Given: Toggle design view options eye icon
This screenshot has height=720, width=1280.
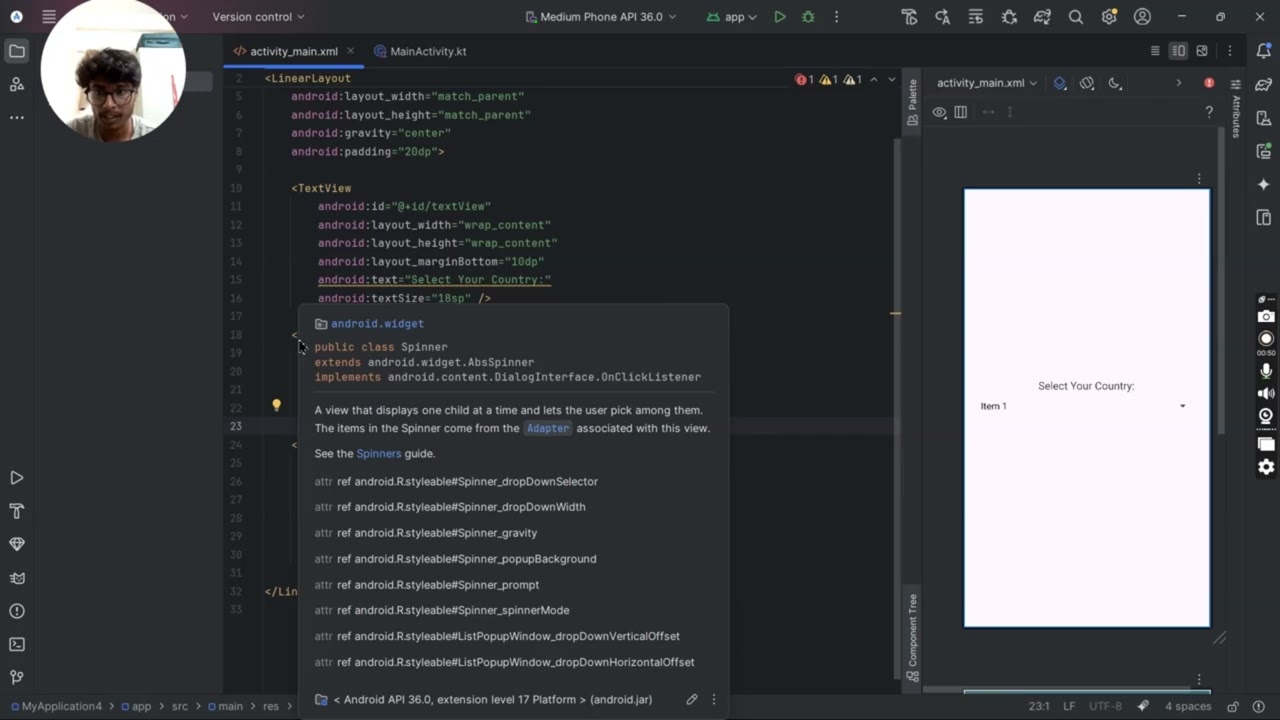Looking at the screenshot, I should (x=940, y=112).
